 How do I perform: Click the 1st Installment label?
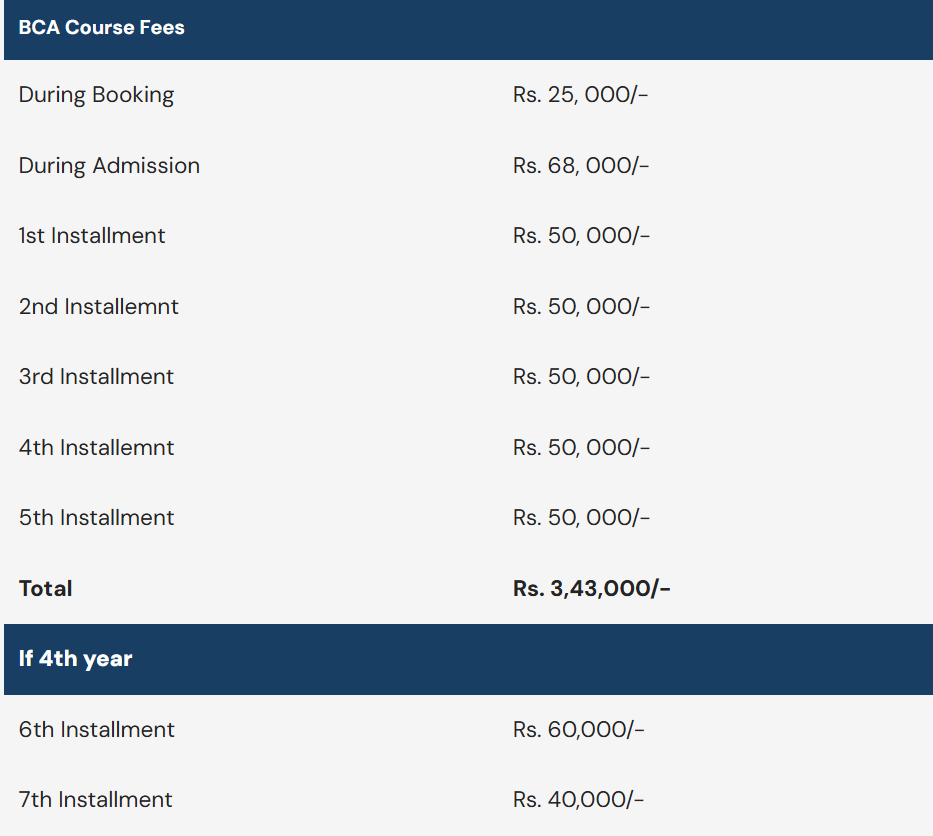[92, 236]
